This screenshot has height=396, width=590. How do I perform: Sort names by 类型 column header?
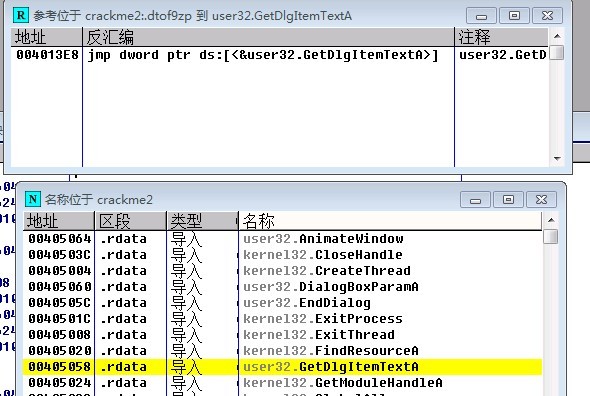click(x=202, y=221)
